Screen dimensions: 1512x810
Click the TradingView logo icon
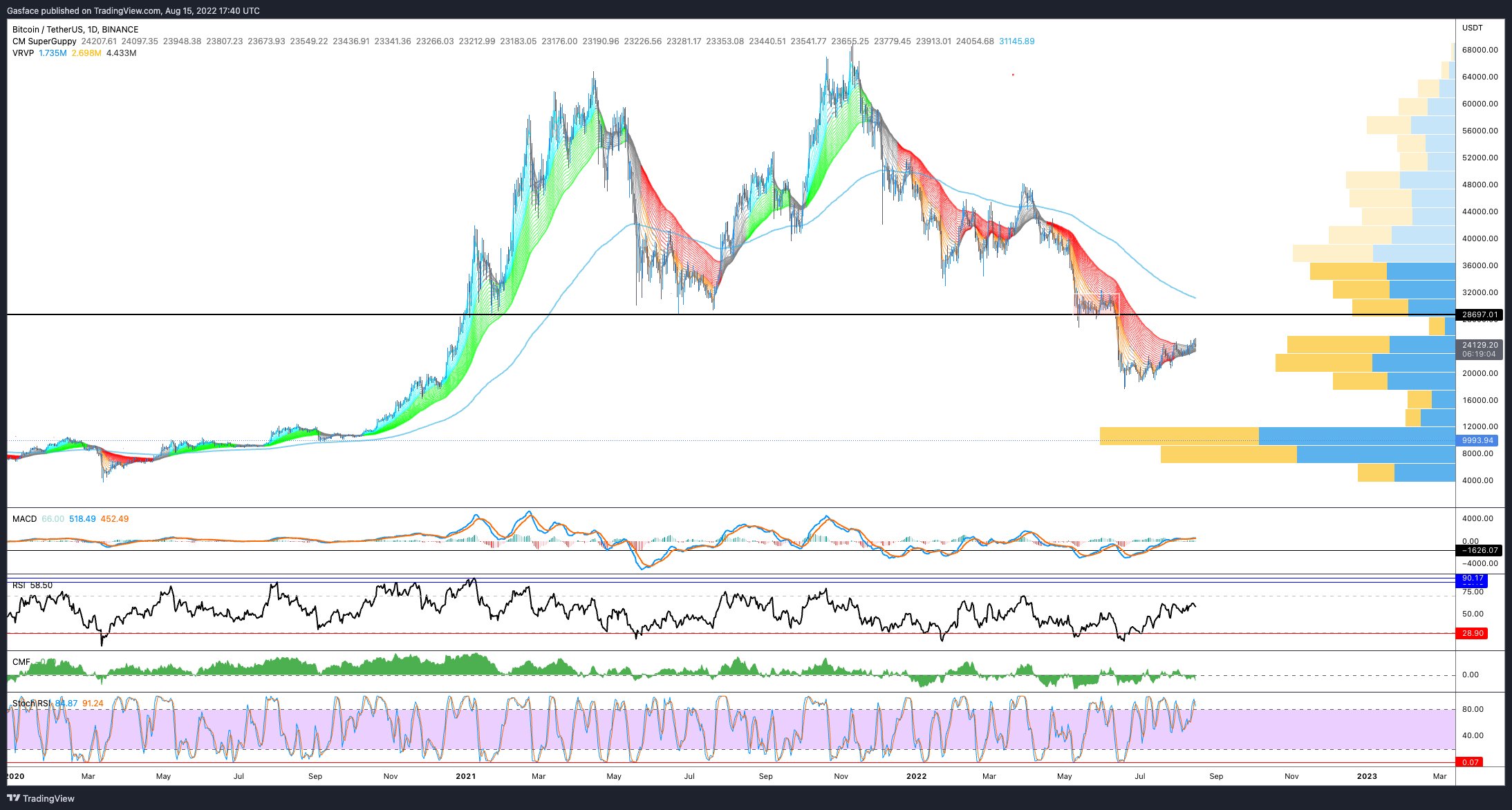click(13, 798)
